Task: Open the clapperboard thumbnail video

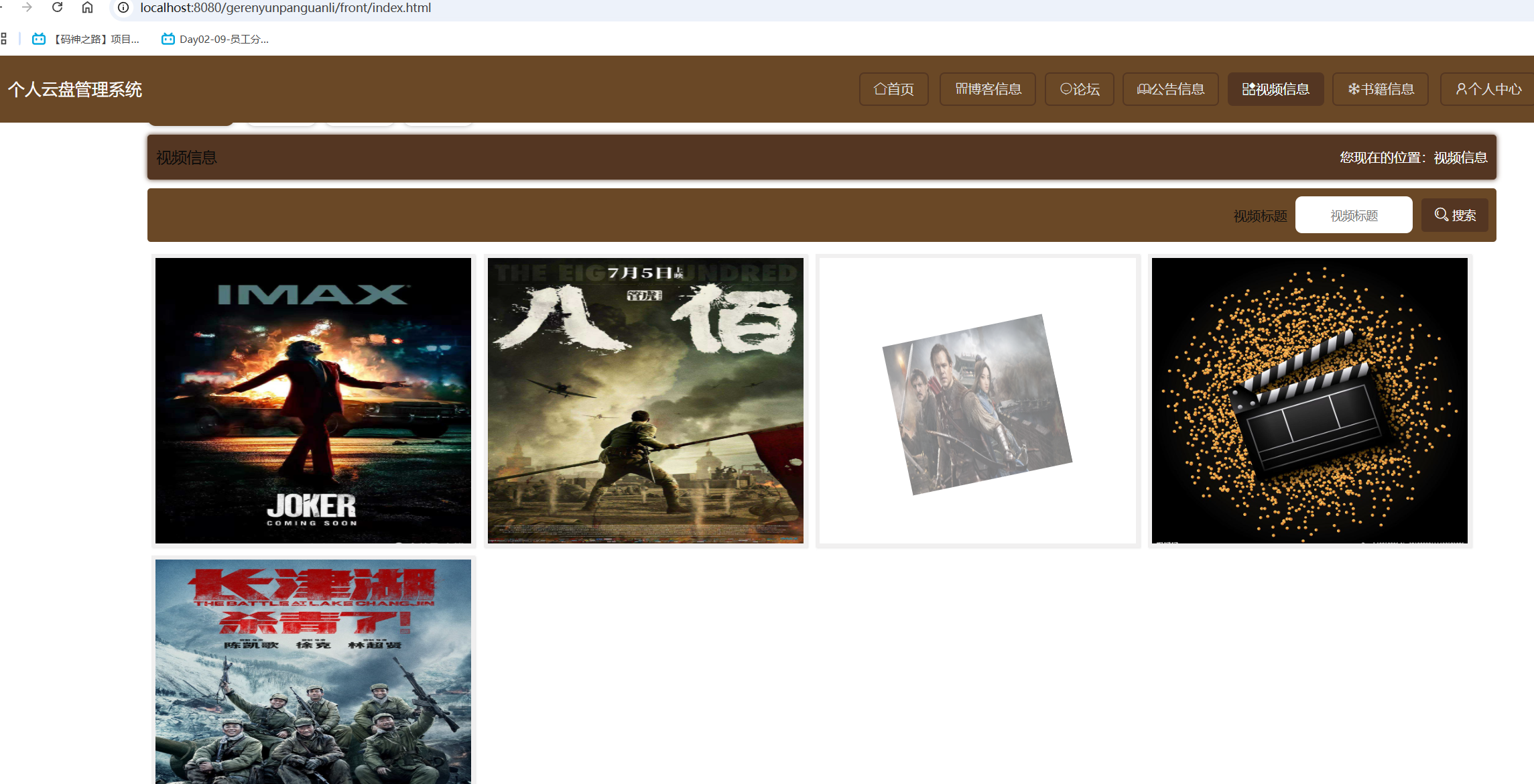Action: [1309, 400]
